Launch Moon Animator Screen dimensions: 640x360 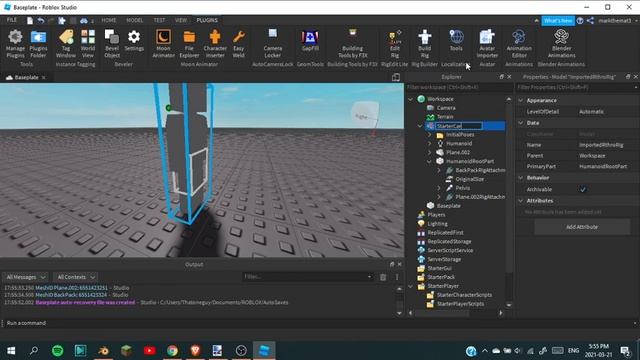coord(163,44)
